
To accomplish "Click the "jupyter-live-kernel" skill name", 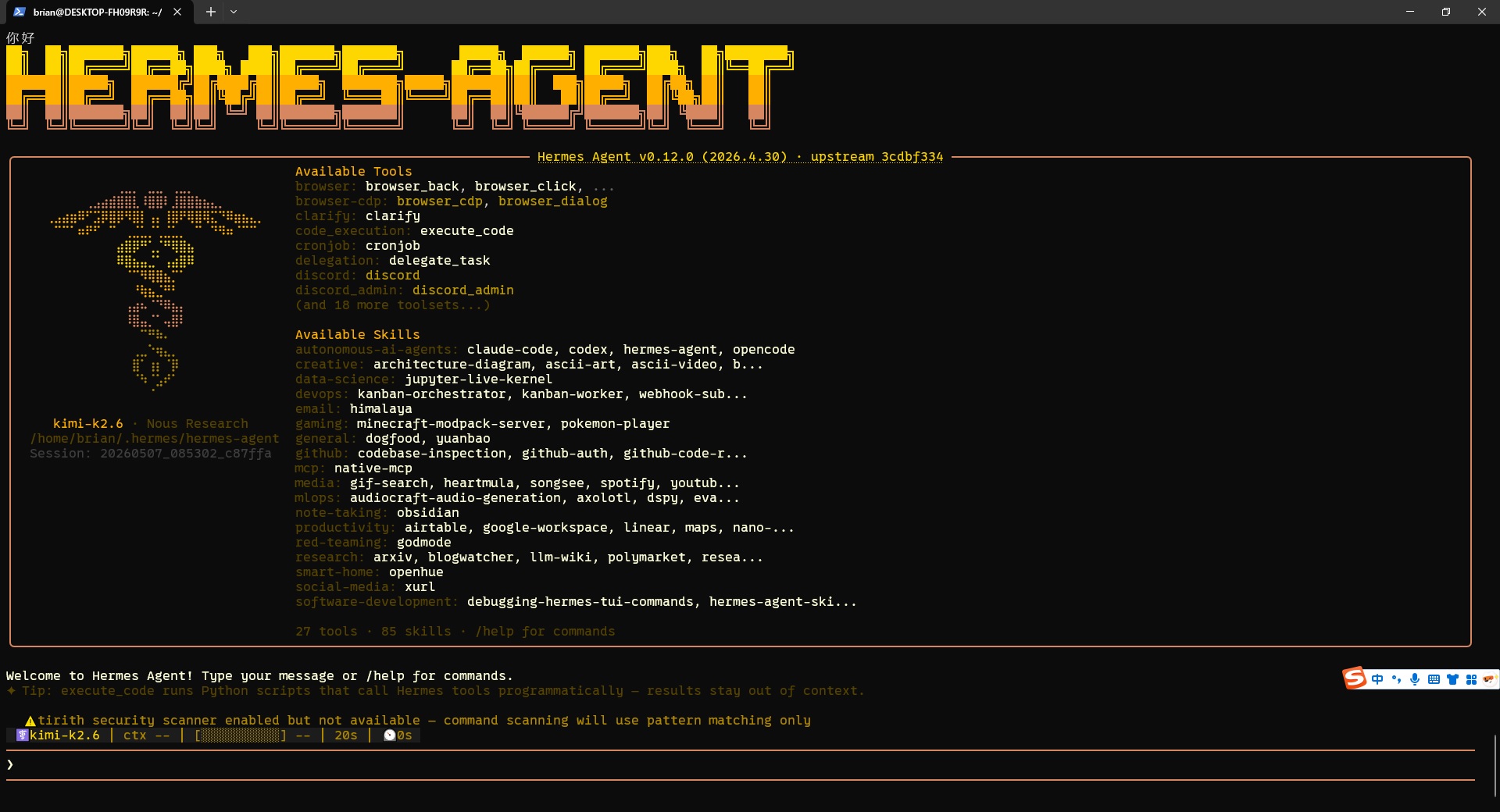I will (478, 379).
